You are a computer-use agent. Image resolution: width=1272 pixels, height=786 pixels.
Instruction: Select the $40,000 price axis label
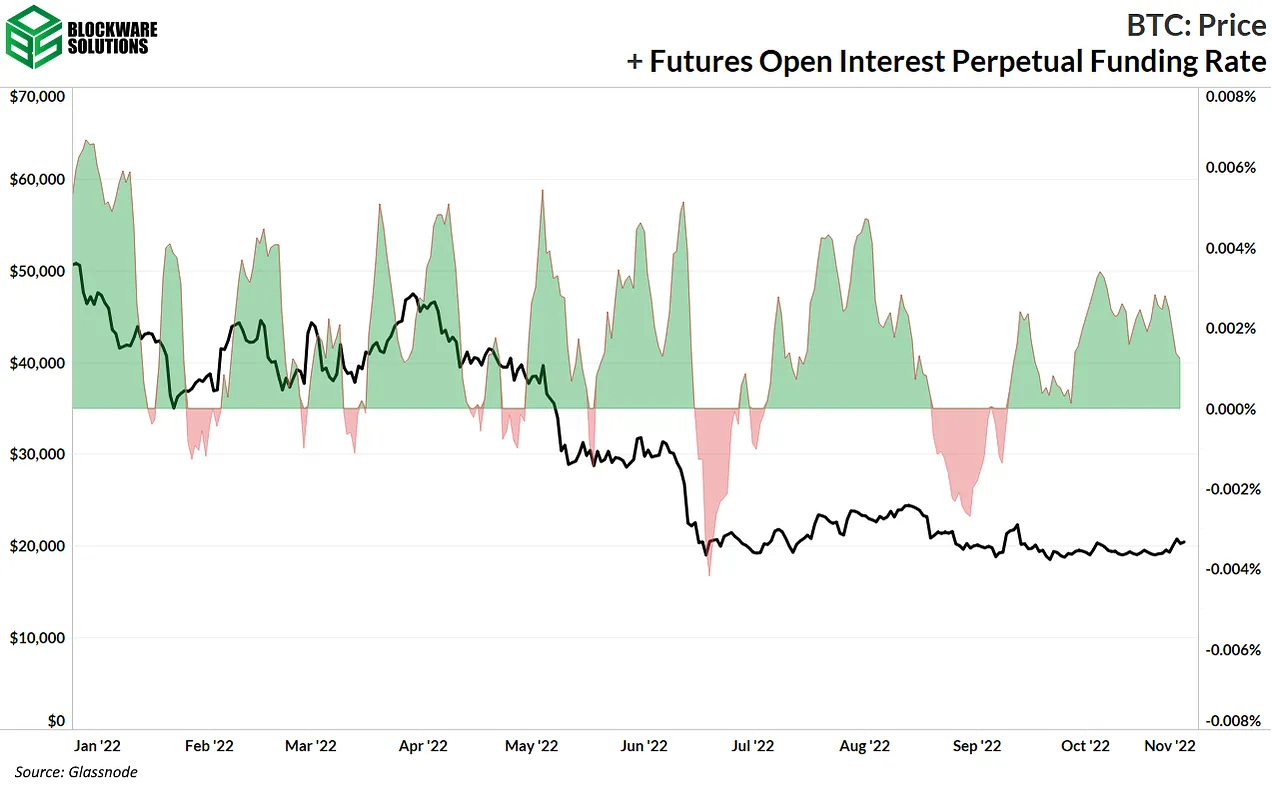coord(37,363)
